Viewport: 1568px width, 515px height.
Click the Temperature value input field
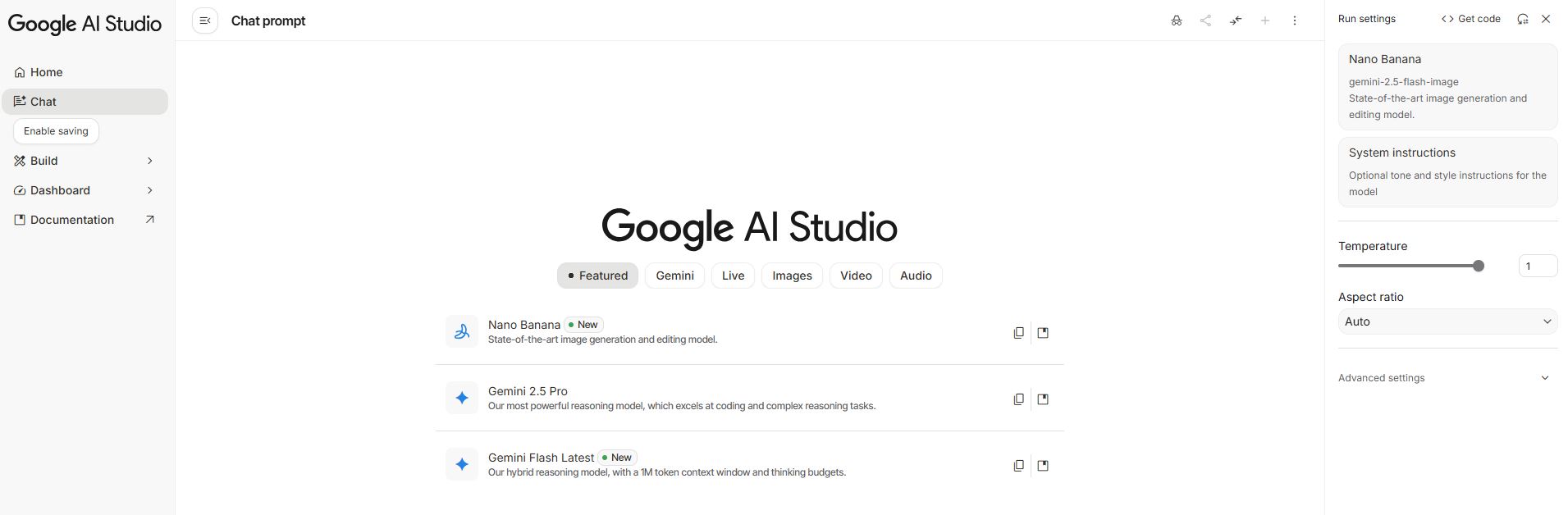click(x=1538, y=266)
